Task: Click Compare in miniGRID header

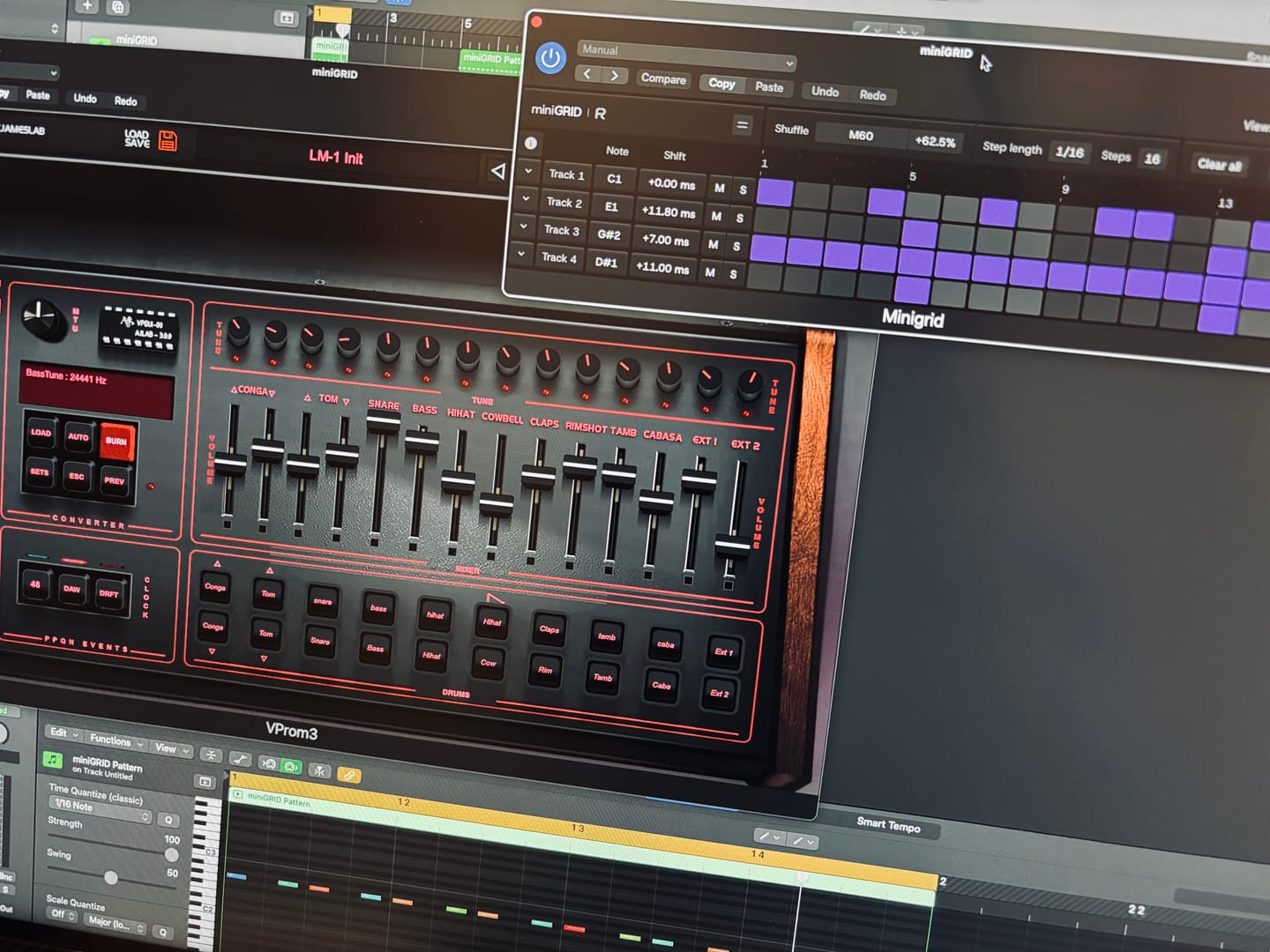Action: (x=663, y=78)
